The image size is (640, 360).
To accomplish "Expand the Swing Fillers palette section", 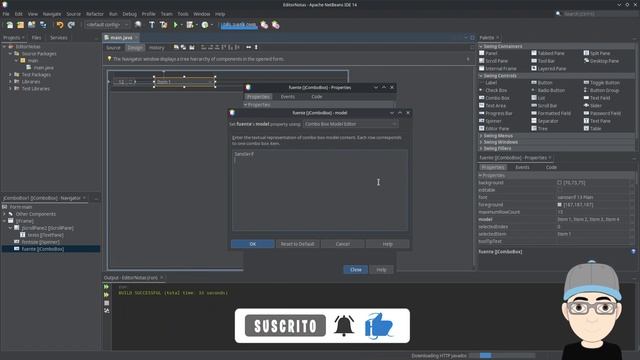I will tap(481, 149).
